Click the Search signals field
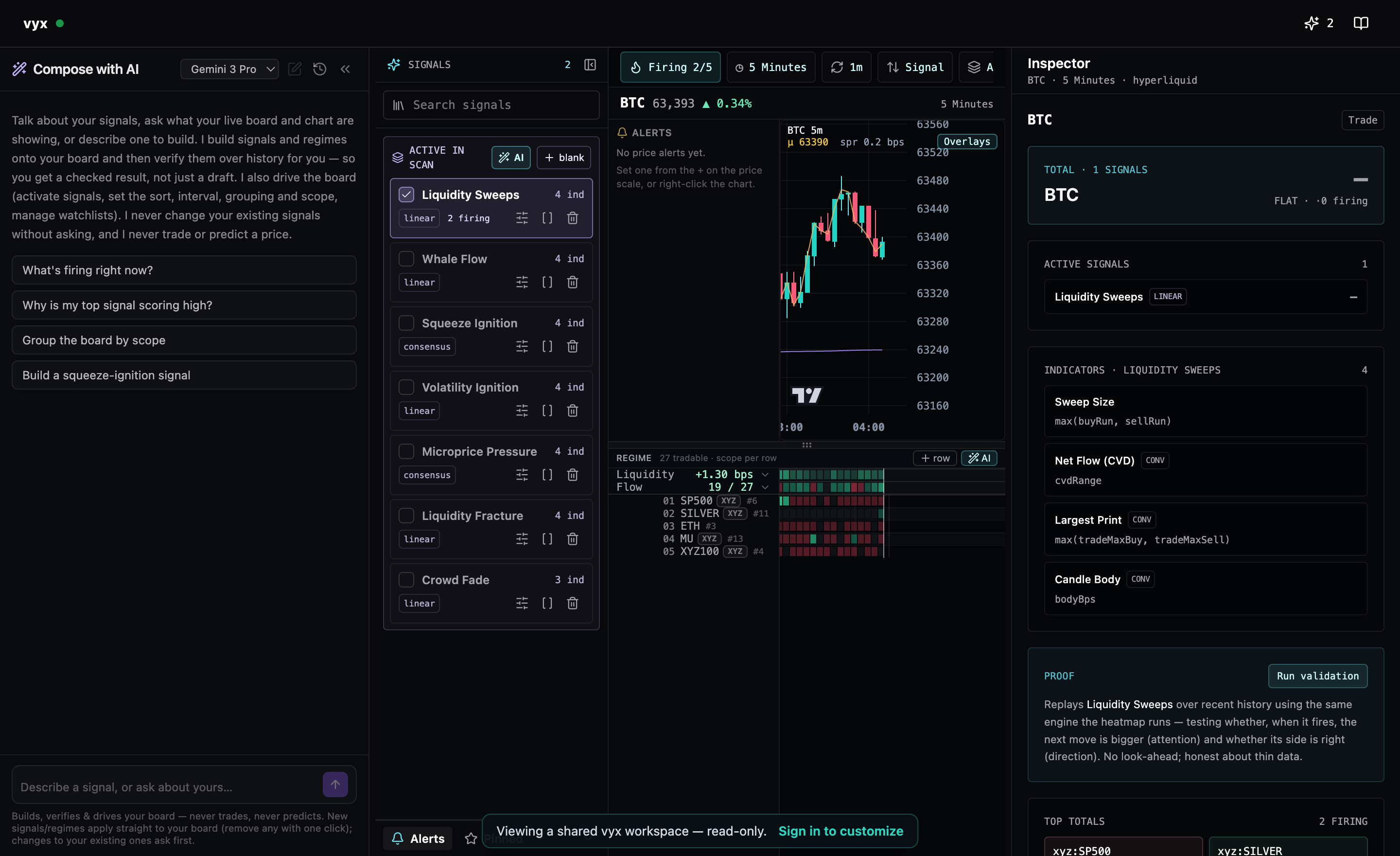The image size is (1400, 856). point(491,105)
